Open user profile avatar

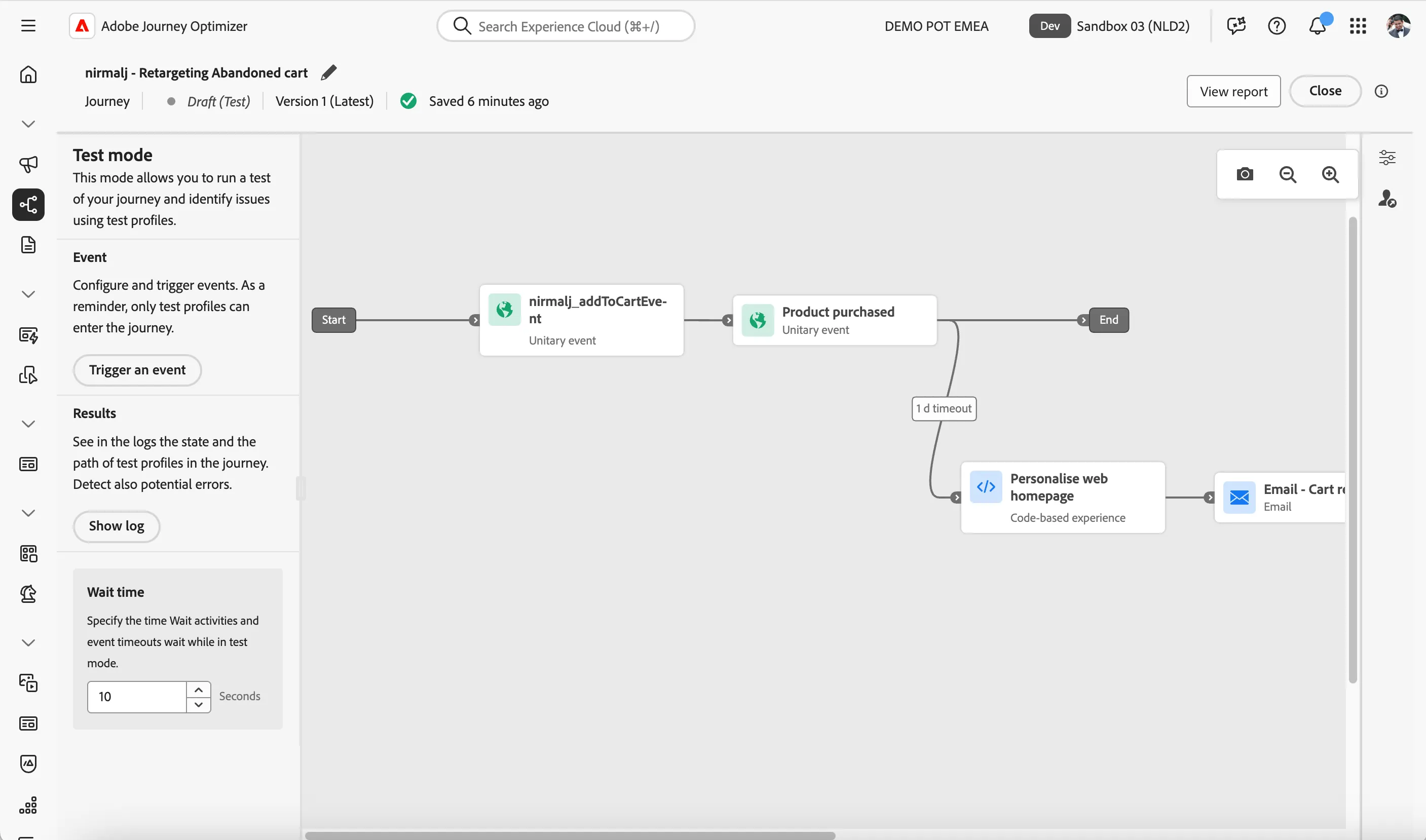click(1398, 26)
